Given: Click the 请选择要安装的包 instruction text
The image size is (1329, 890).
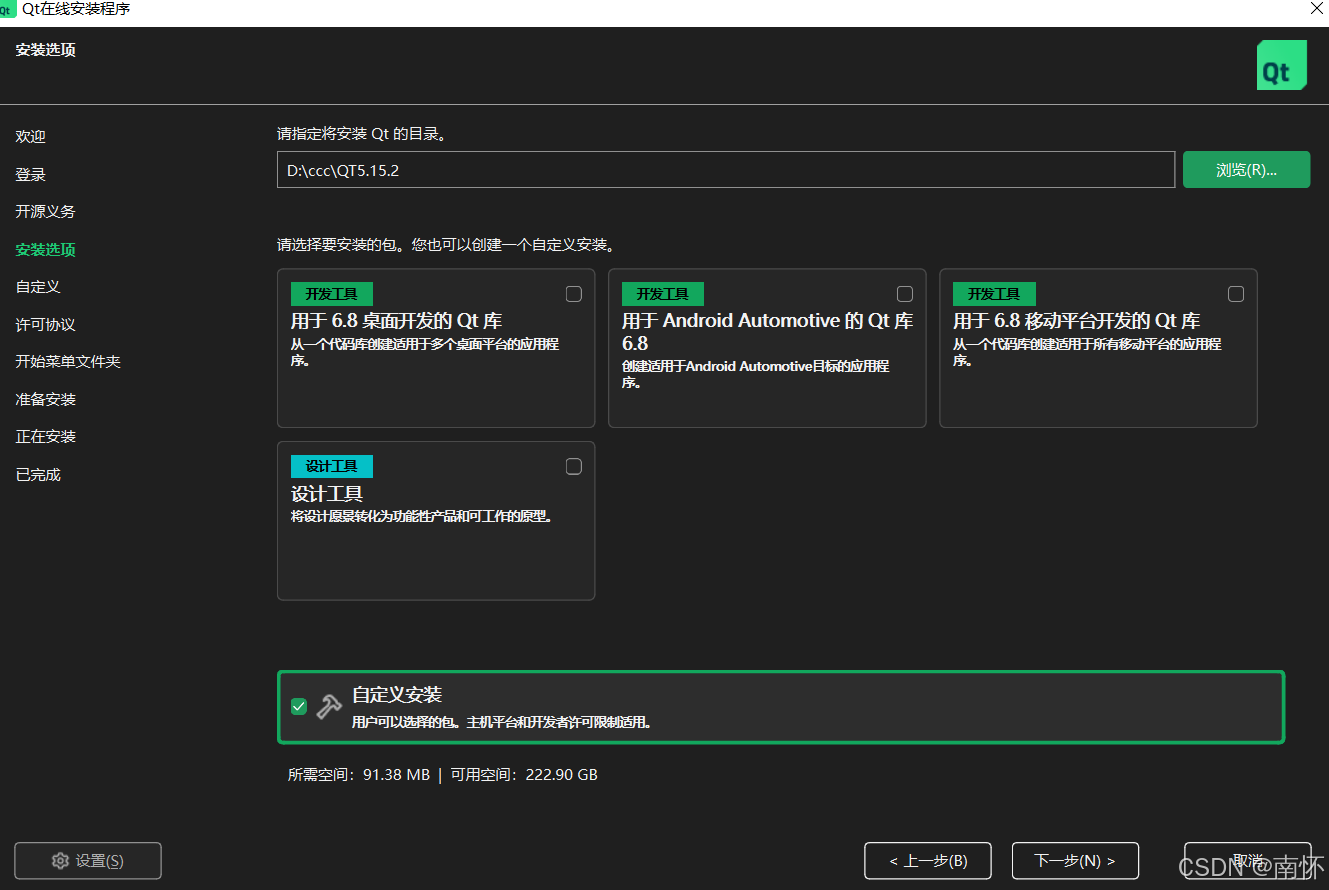Looking at the screenshot, I should click(446, 245).
